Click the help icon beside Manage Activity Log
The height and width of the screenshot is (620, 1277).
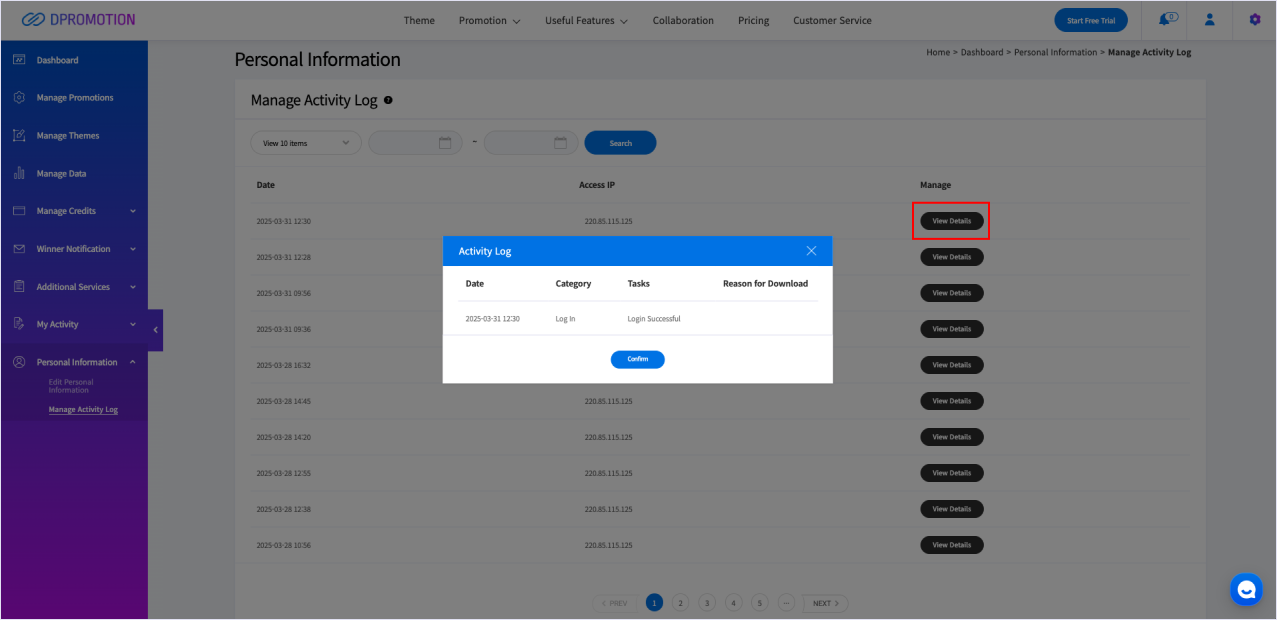point(388,101)
